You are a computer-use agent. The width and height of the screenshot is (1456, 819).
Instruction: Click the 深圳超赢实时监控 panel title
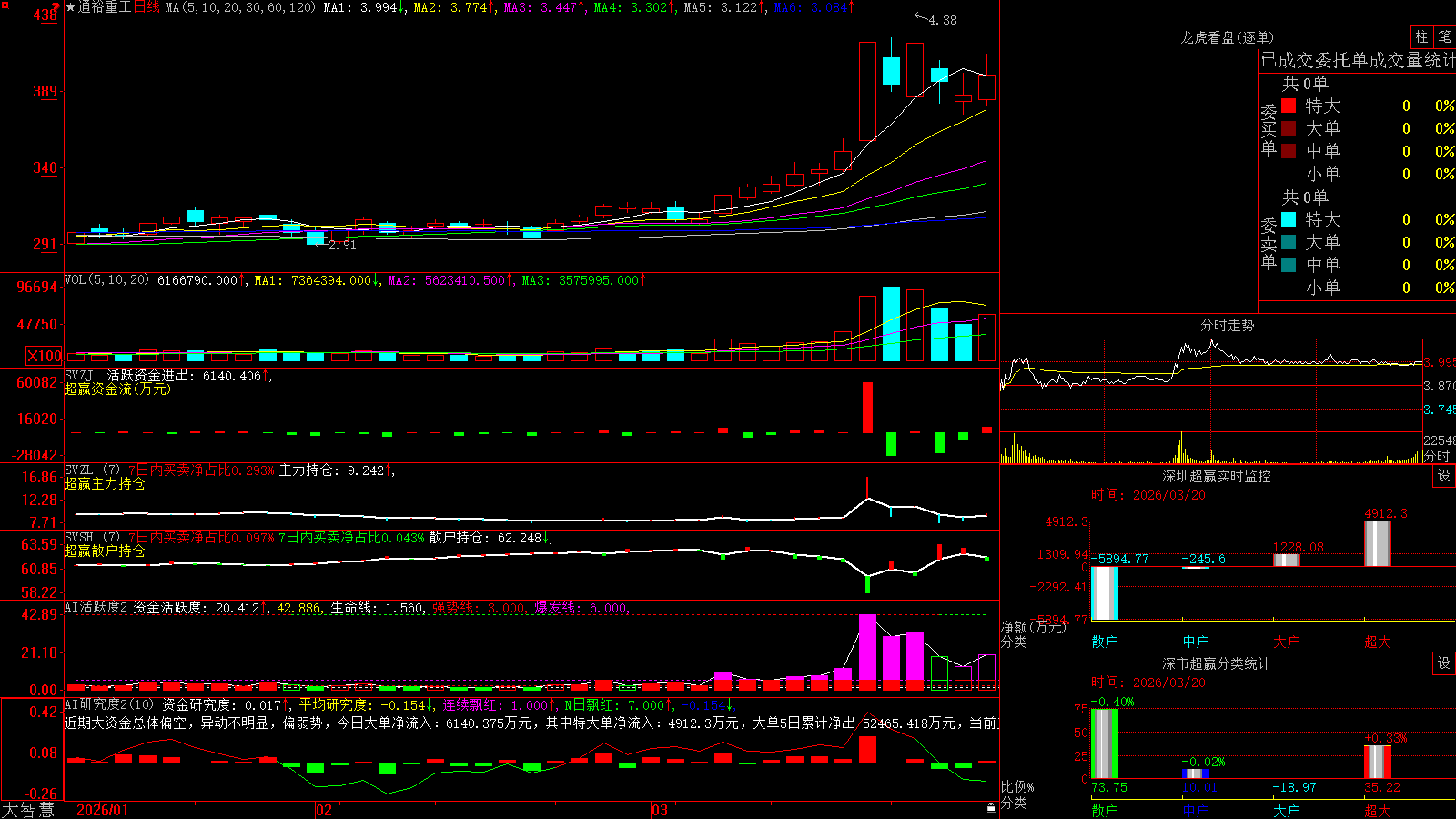[x=1217, y=476]
